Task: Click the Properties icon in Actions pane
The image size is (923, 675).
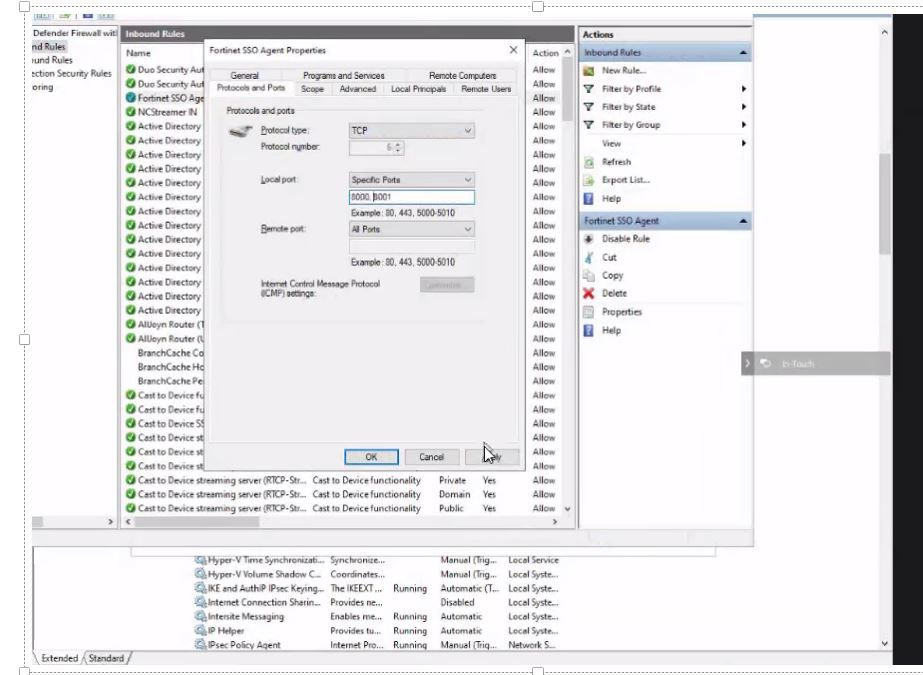Action: [588, 312]
